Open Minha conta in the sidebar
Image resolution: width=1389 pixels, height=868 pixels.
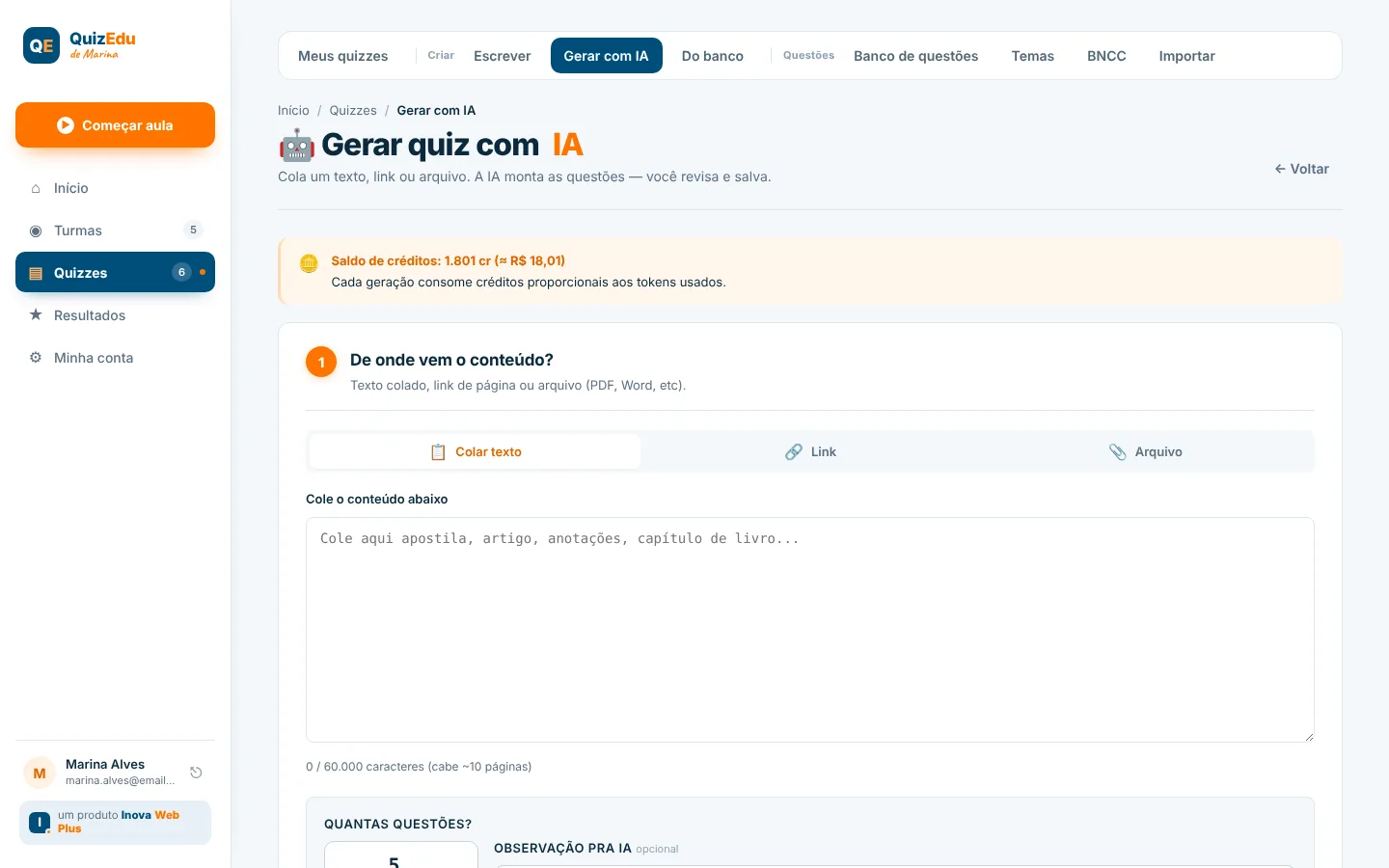[x=115, y=358]
